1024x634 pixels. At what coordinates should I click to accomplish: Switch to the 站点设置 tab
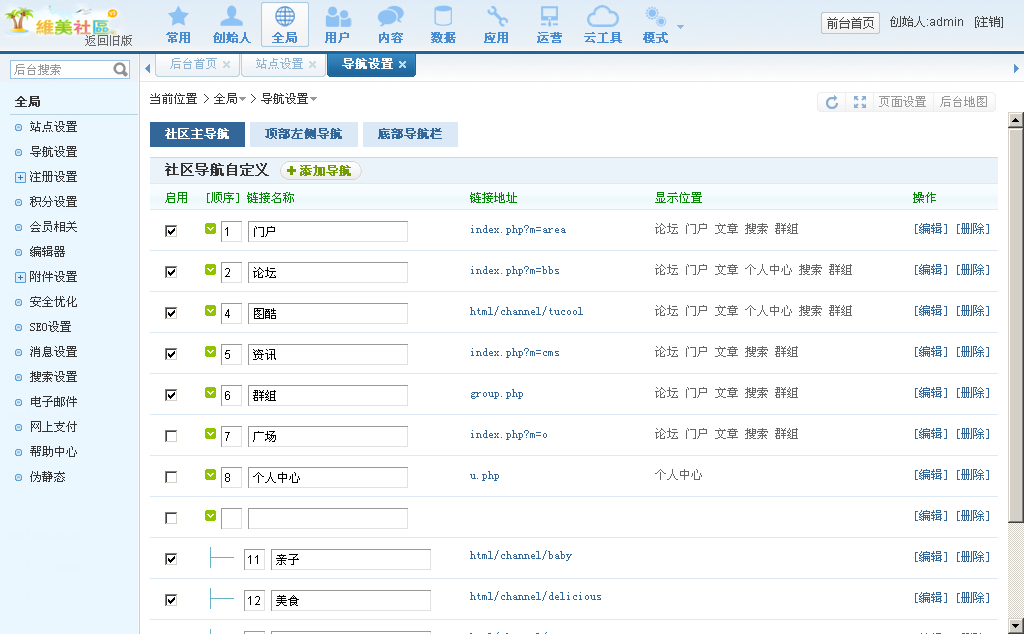tap(279, 64)
